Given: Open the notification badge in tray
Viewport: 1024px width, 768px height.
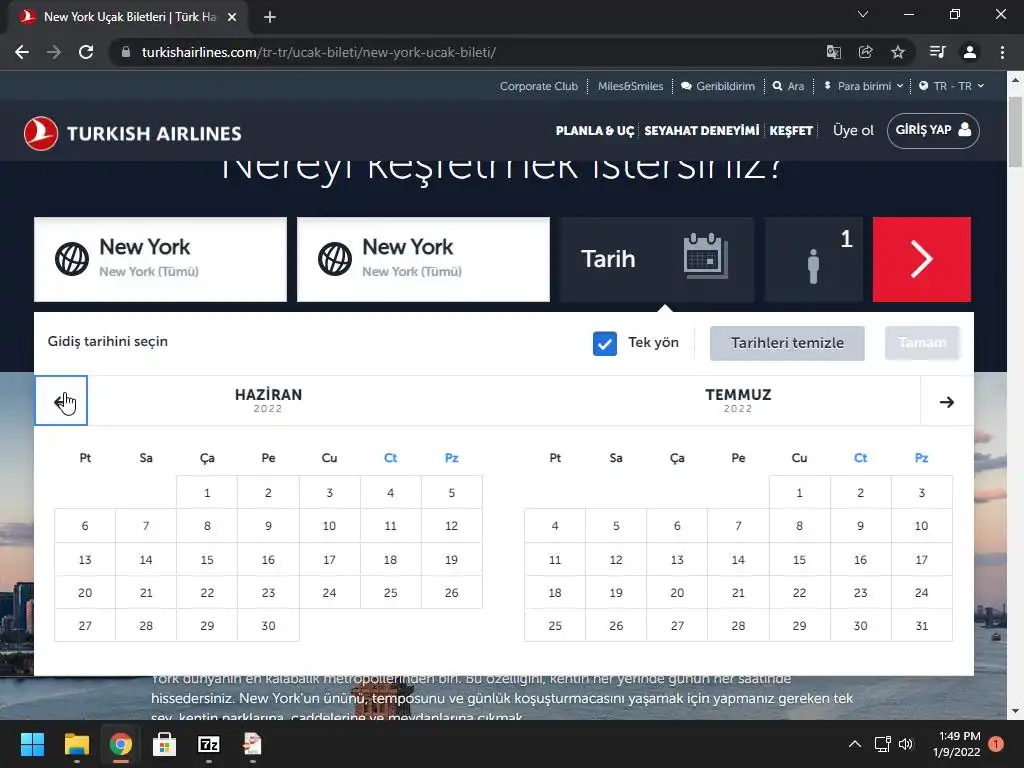Looking at the screenshot, I should click(x=995, y=744).
